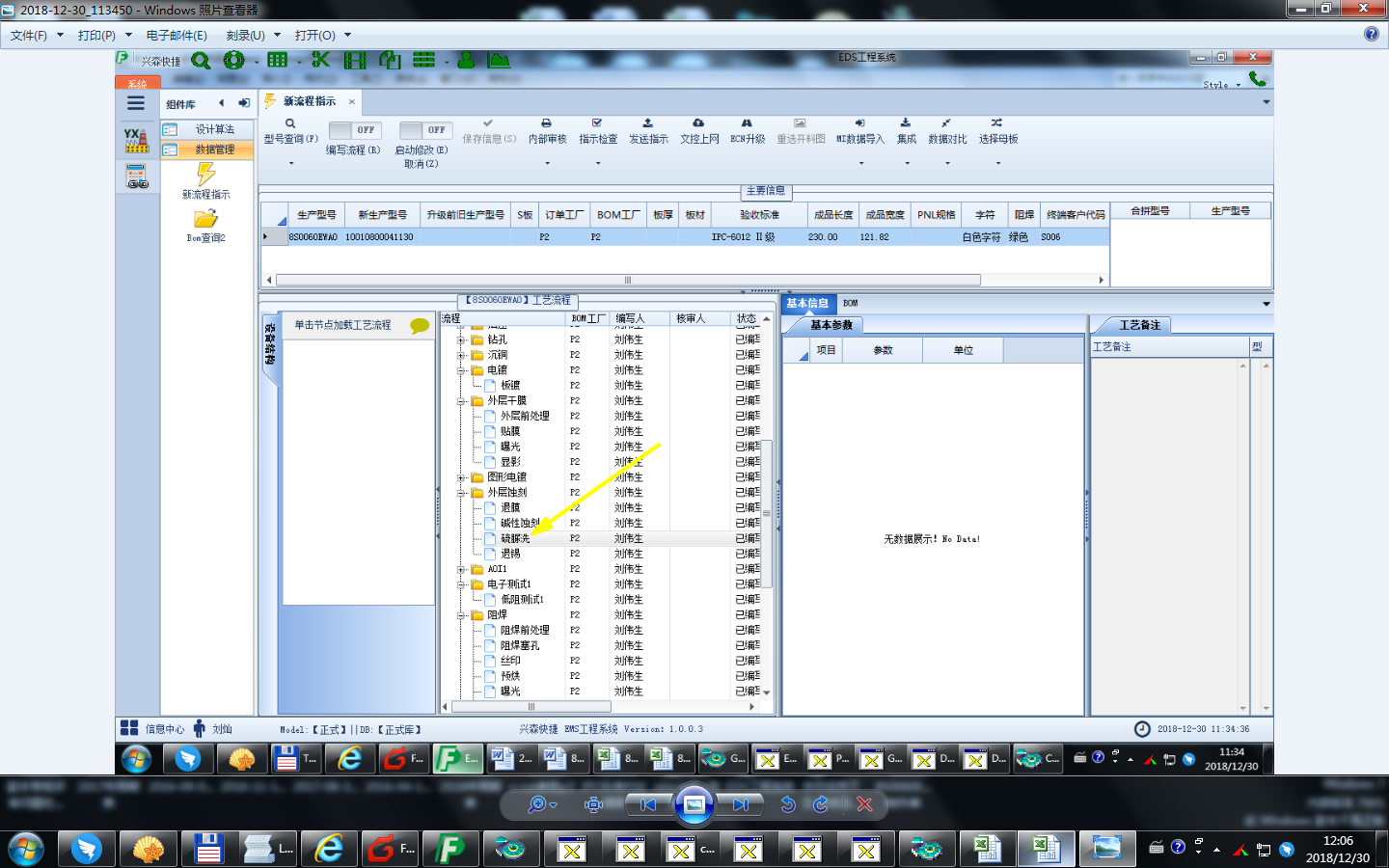The width and height of the screenshot is (1389, 868).
Task: Open Internet Explorer from Windows taskbar
Action: click(329, 849)
